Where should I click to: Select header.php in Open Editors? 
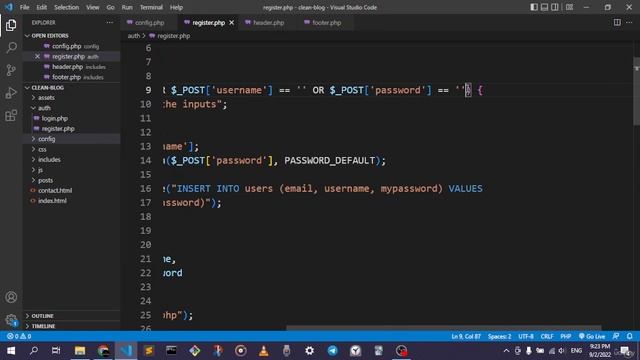[x=71, y=67]
